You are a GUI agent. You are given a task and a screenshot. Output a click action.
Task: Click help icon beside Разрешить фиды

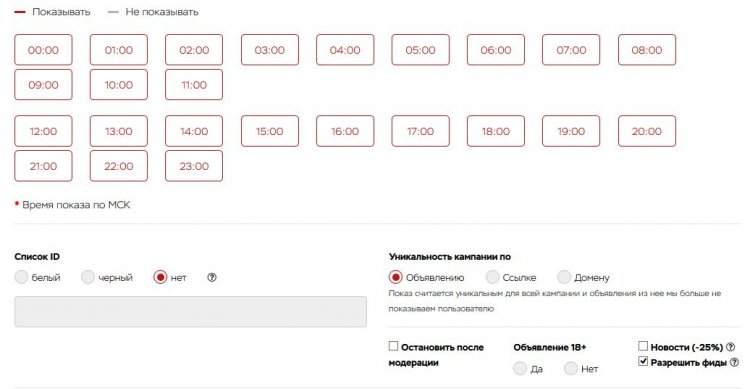click(x=735, y=363)
